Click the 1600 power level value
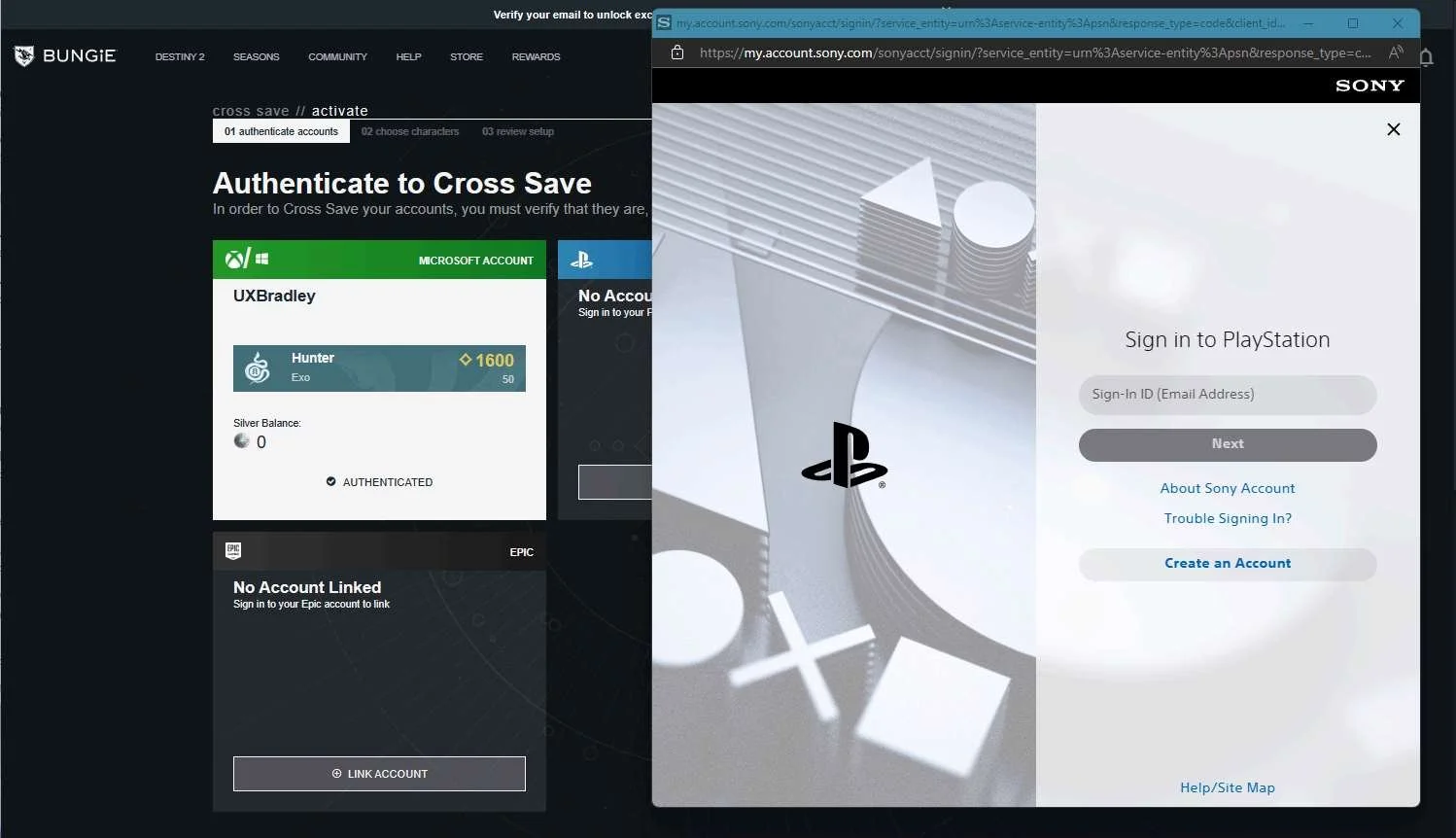Screen dimensions: 1456x838 click(495, 361)
